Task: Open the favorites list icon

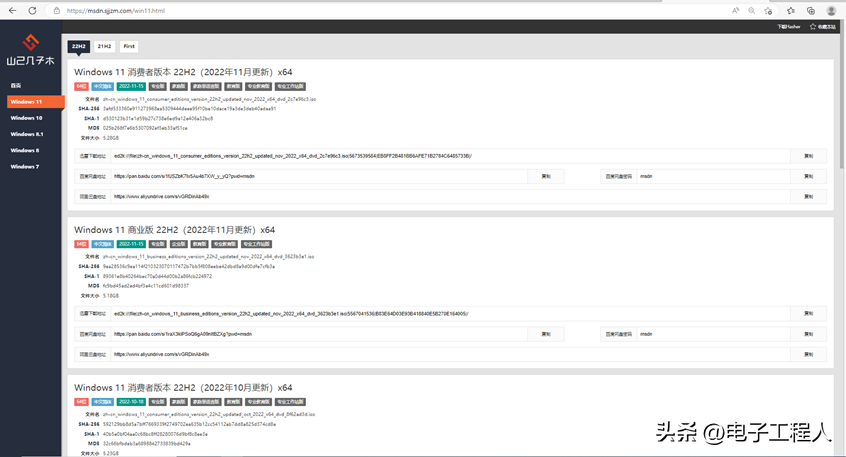Action: click(791, 10)
